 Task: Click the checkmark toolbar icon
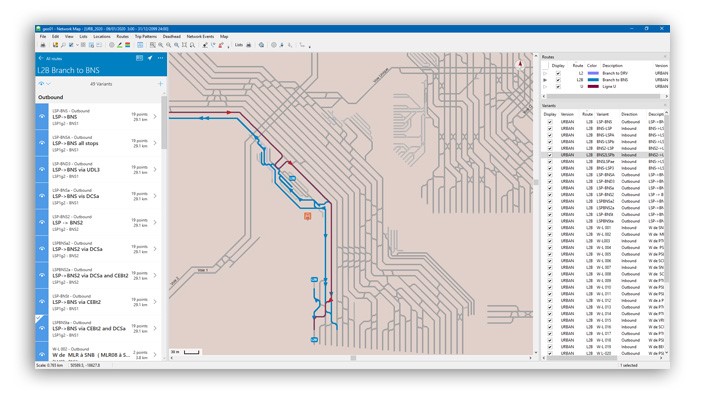pyautogui.click(x=71, y=45)
